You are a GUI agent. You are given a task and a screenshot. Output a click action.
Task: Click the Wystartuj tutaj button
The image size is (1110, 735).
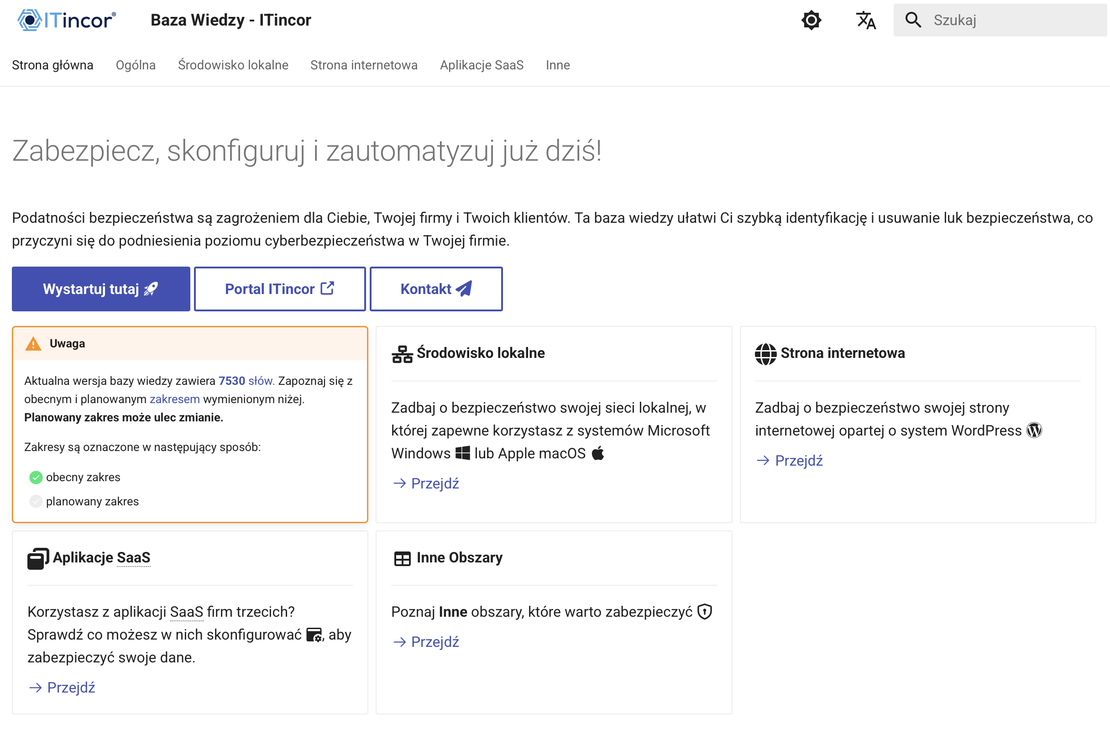[100, 288]
